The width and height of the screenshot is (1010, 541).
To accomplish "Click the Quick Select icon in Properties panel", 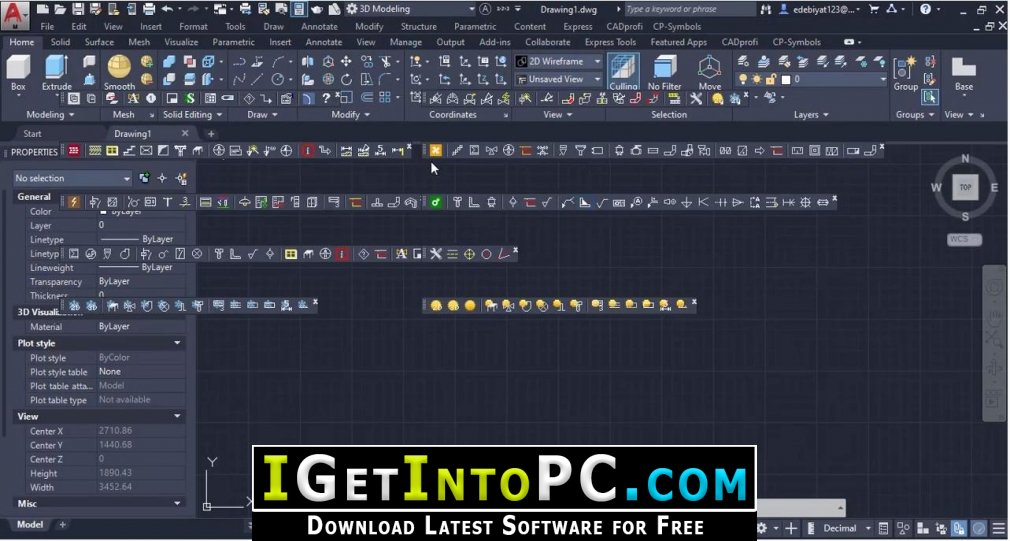I will point(182,178).
